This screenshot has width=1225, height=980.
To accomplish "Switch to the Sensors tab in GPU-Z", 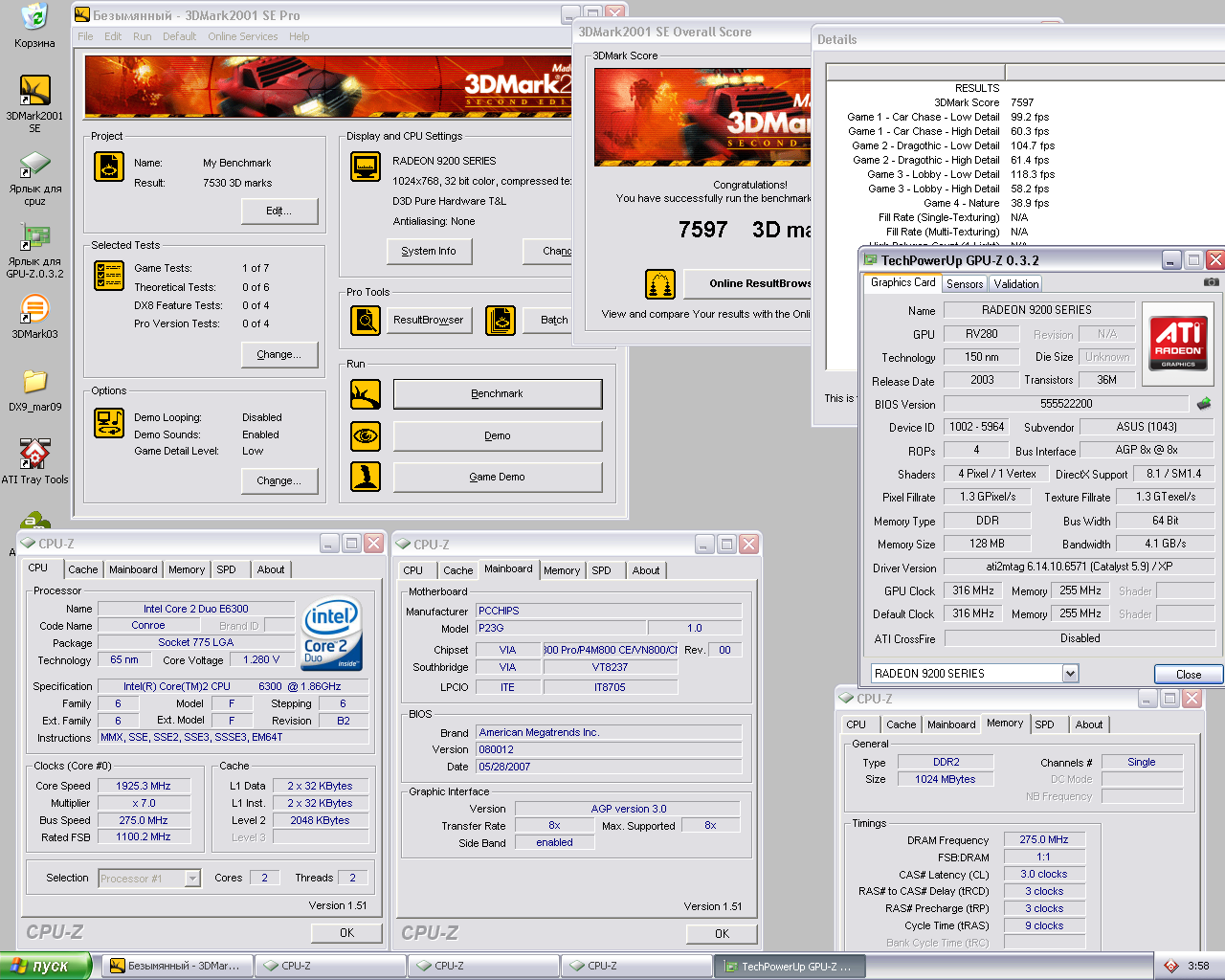I will point(965,284).
